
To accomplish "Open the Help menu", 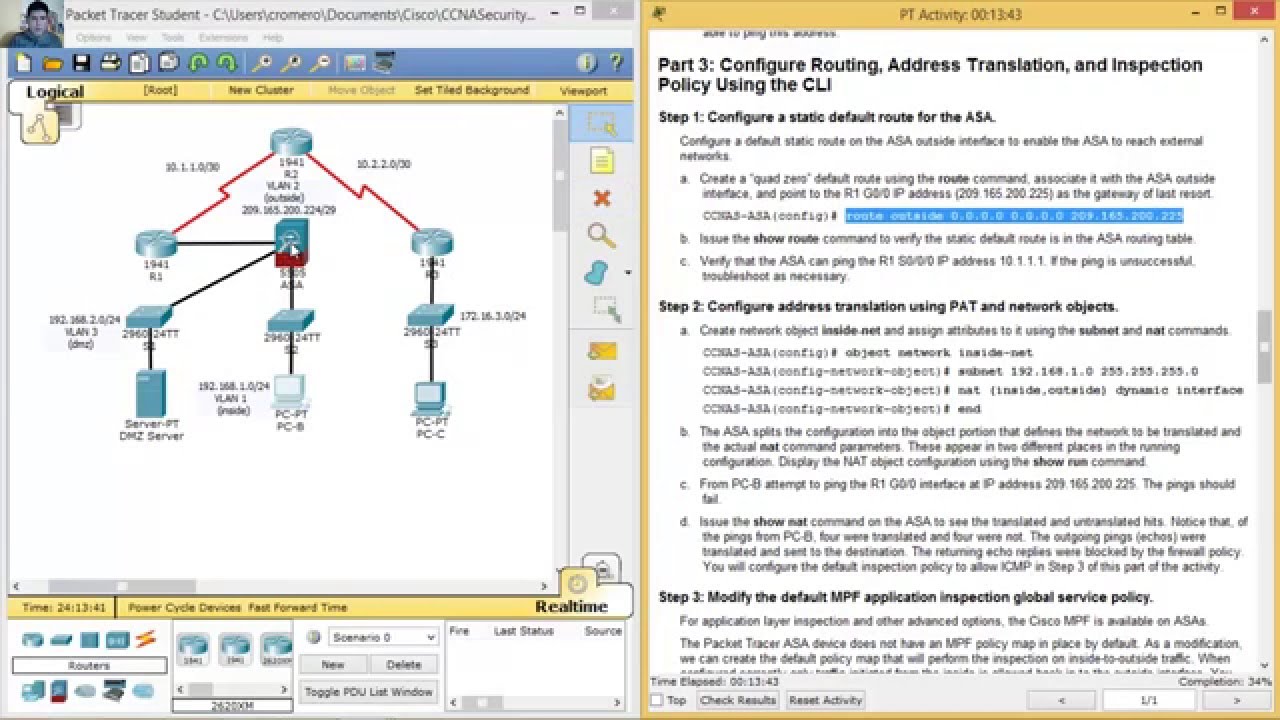I will pos(272,37).
